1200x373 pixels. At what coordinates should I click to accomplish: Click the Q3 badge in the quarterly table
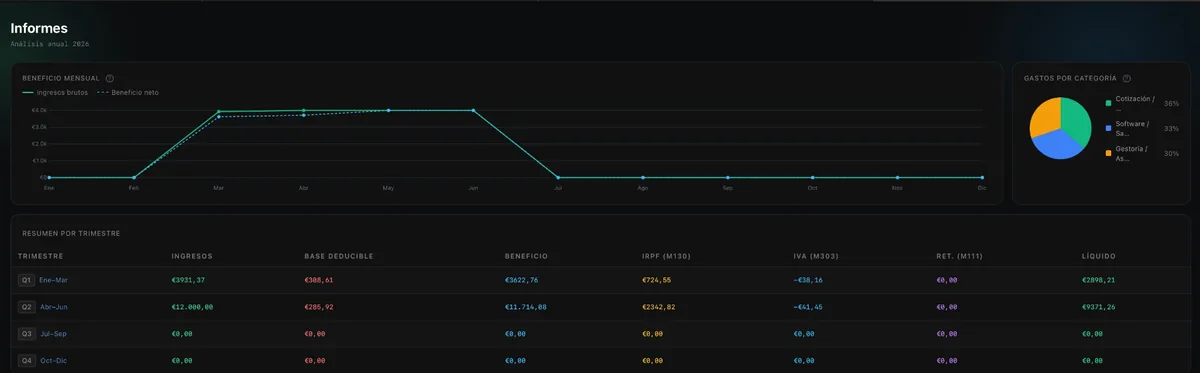coord(26,334)
